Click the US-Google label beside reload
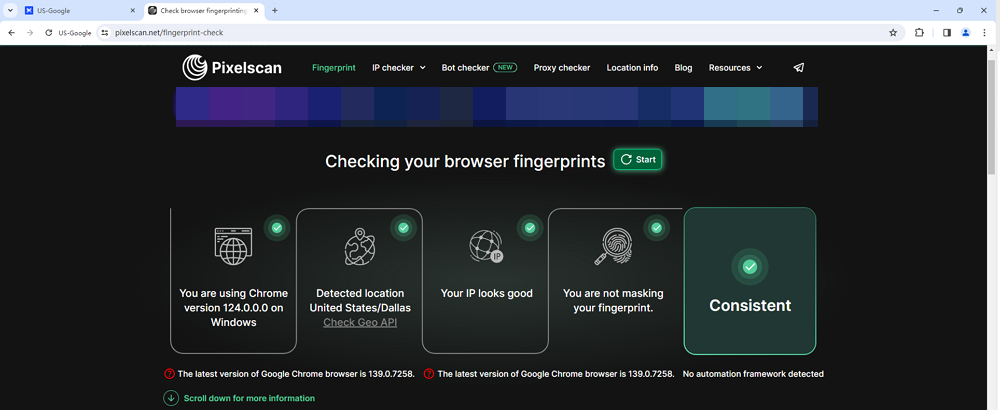This screenshot has height=410, width=1000. [x=75, y=33]
